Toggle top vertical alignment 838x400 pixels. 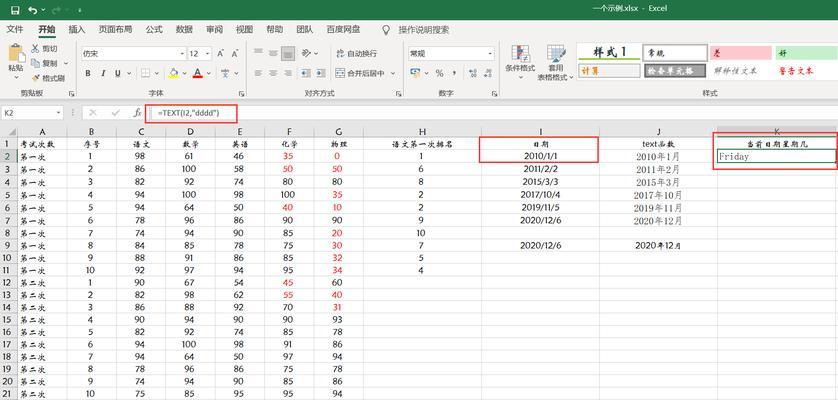tap(258, 53)
